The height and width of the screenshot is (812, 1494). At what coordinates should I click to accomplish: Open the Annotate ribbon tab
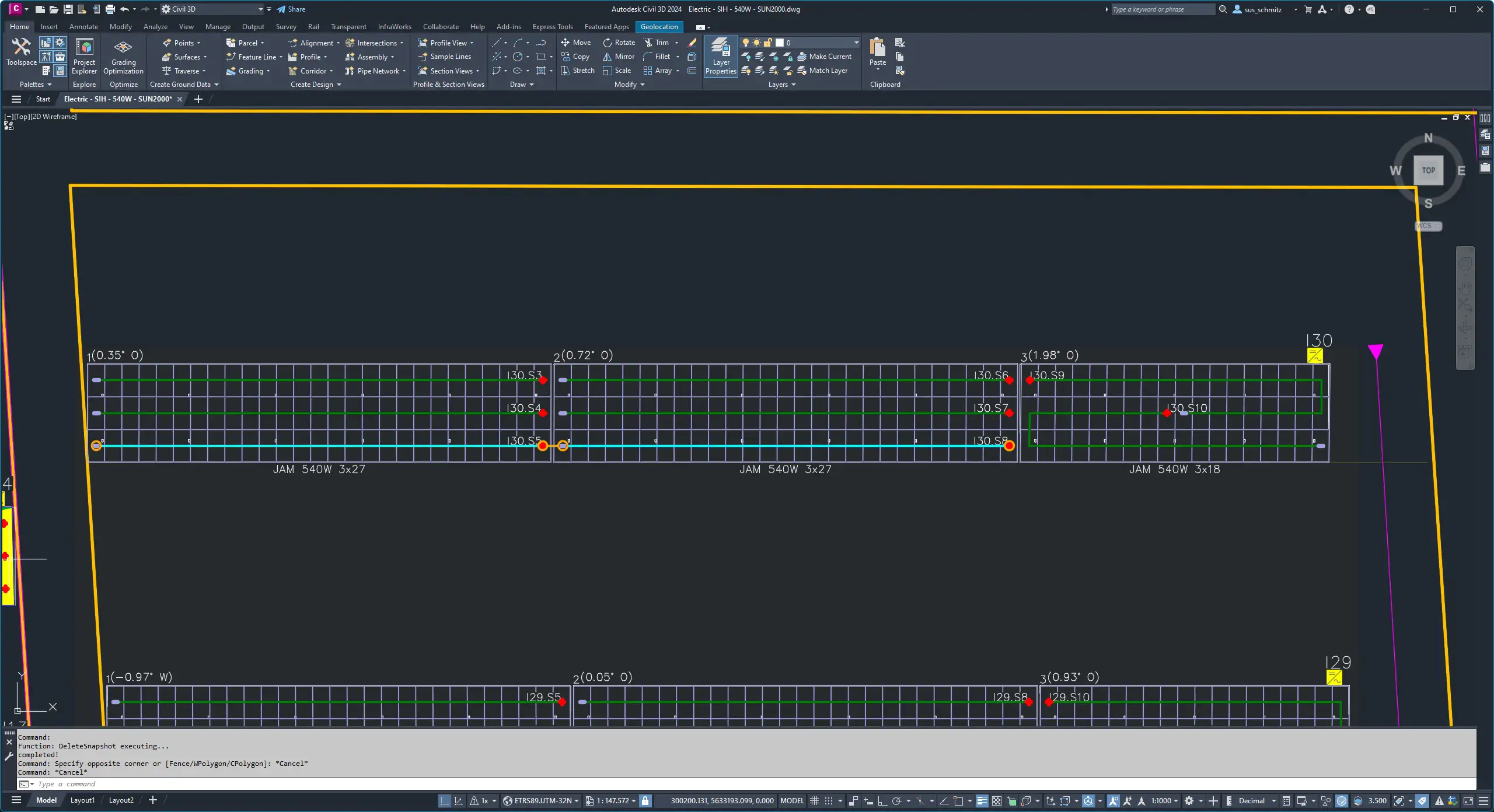click(x=83, y=27)
